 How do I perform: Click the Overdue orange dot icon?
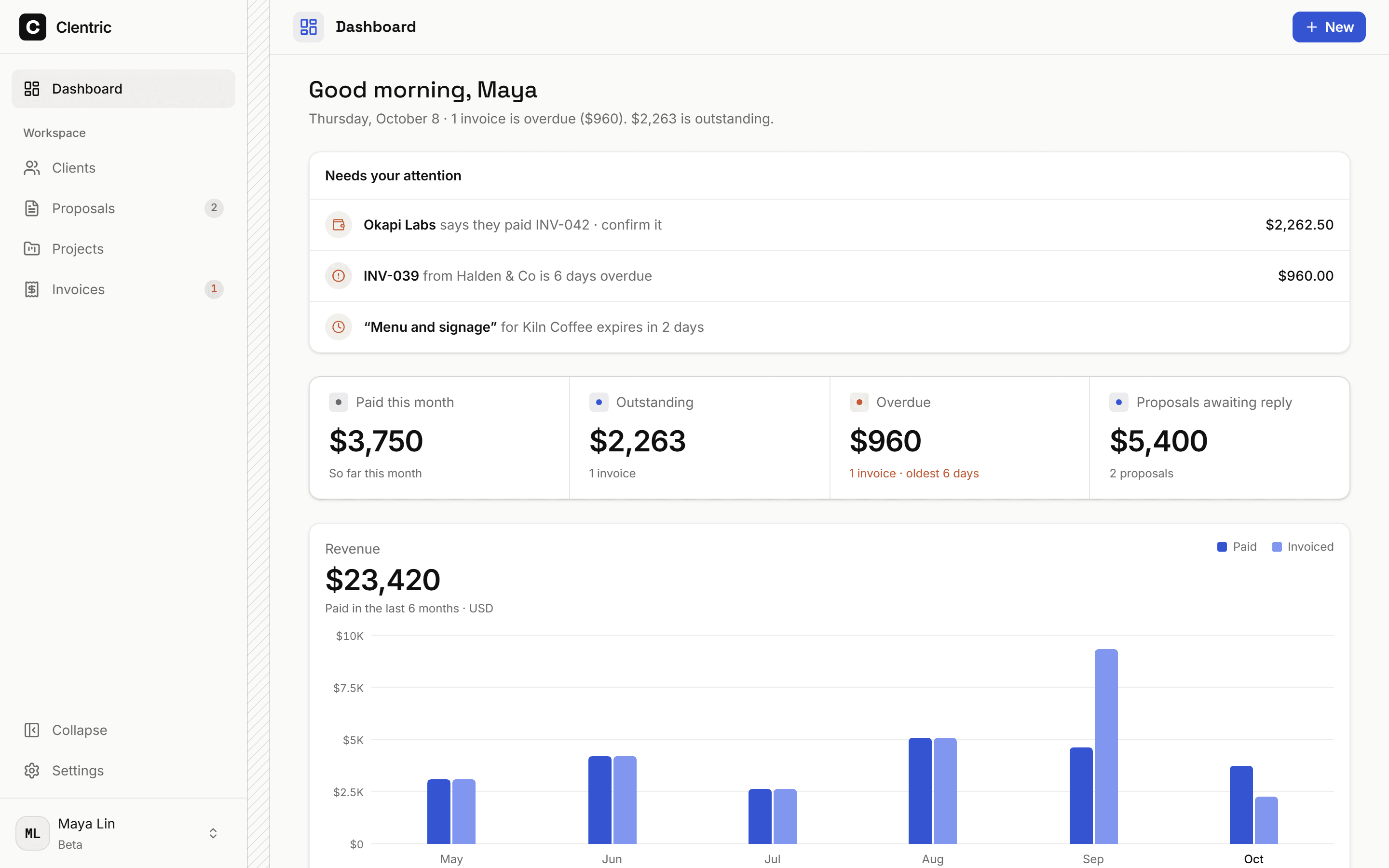click(x=859, y=403)
